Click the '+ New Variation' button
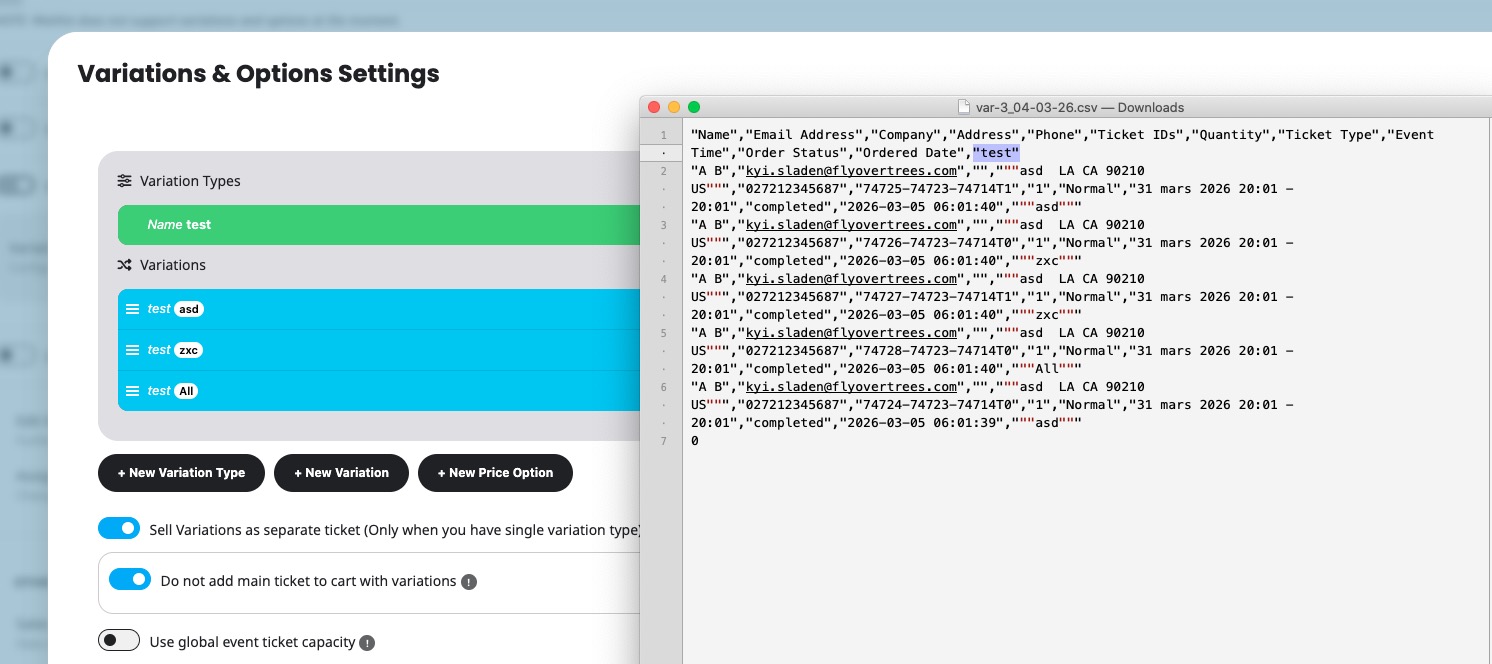Screen dimensions: 1492x664 pyautogui.click(x=341, y=473)
